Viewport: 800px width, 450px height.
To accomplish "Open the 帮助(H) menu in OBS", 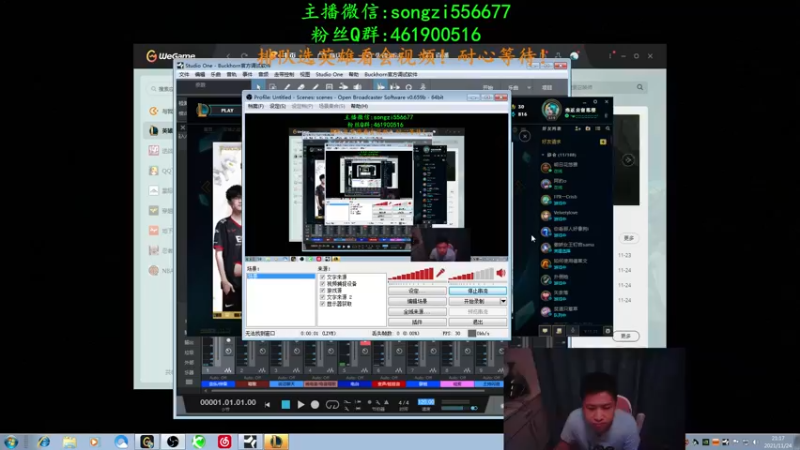I will pos(359,106).
